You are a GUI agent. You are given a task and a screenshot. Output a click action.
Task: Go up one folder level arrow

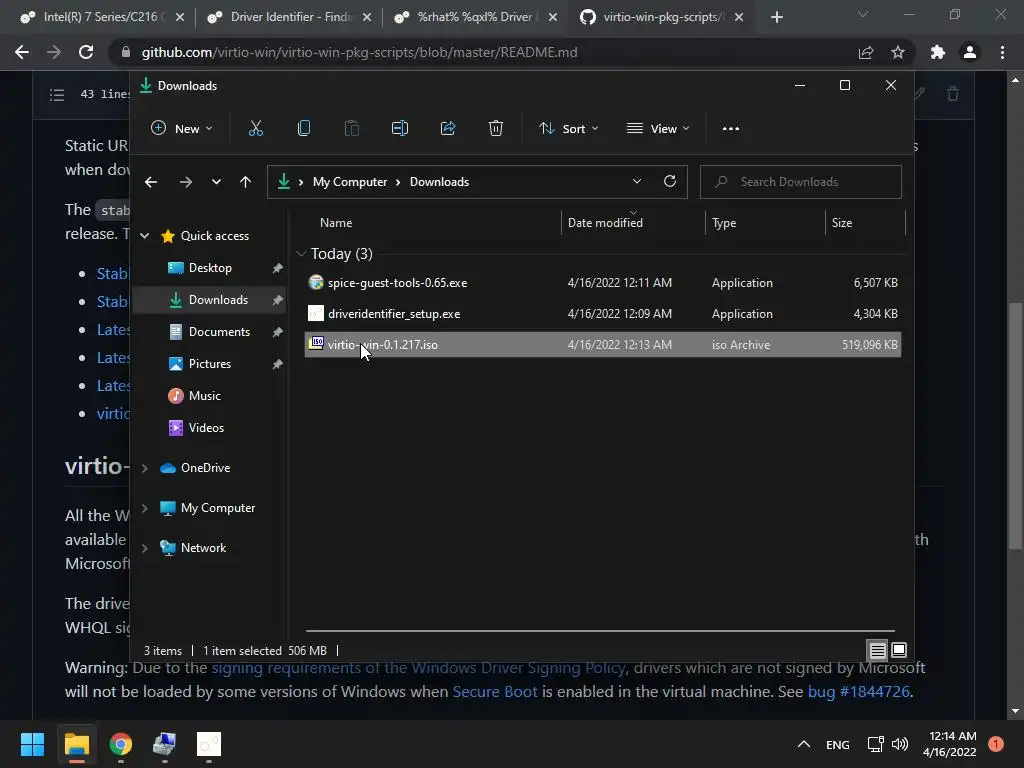245,182
